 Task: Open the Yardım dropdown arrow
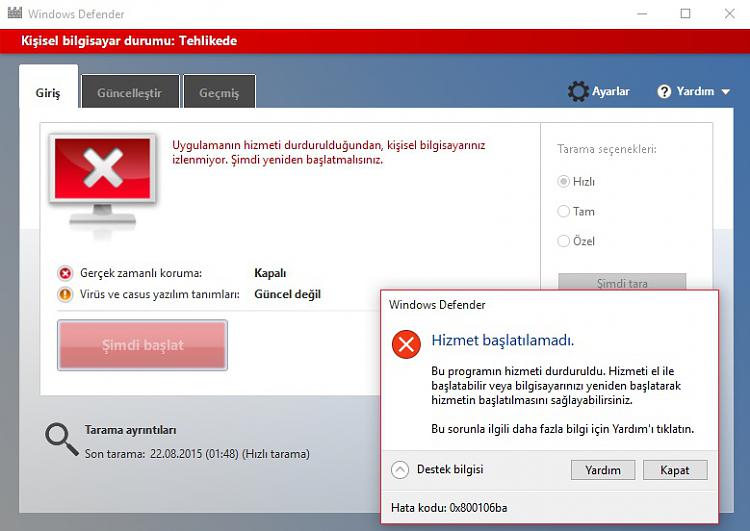726,91
